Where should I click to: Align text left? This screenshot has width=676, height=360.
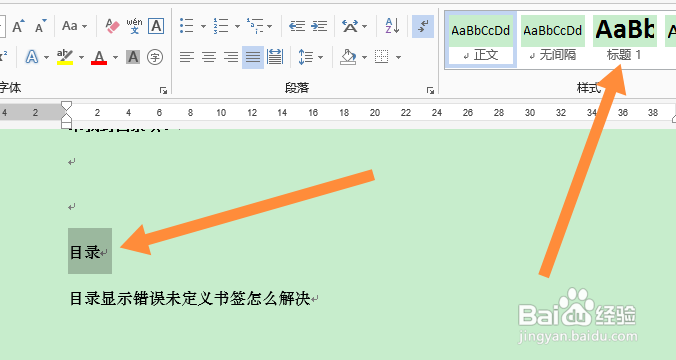click(187, 57)
